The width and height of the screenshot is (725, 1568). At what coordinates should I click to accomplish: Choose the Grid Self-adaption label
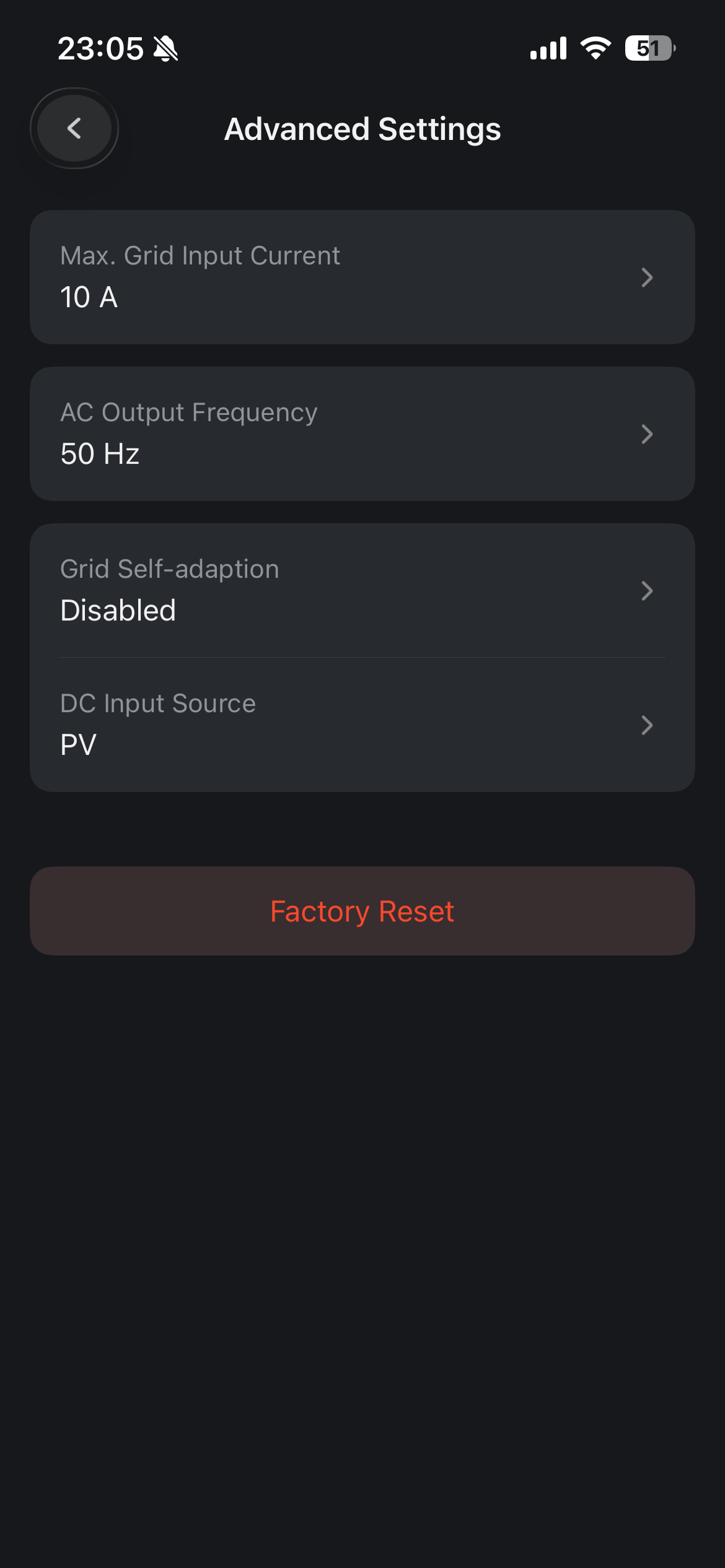[170, 569]
